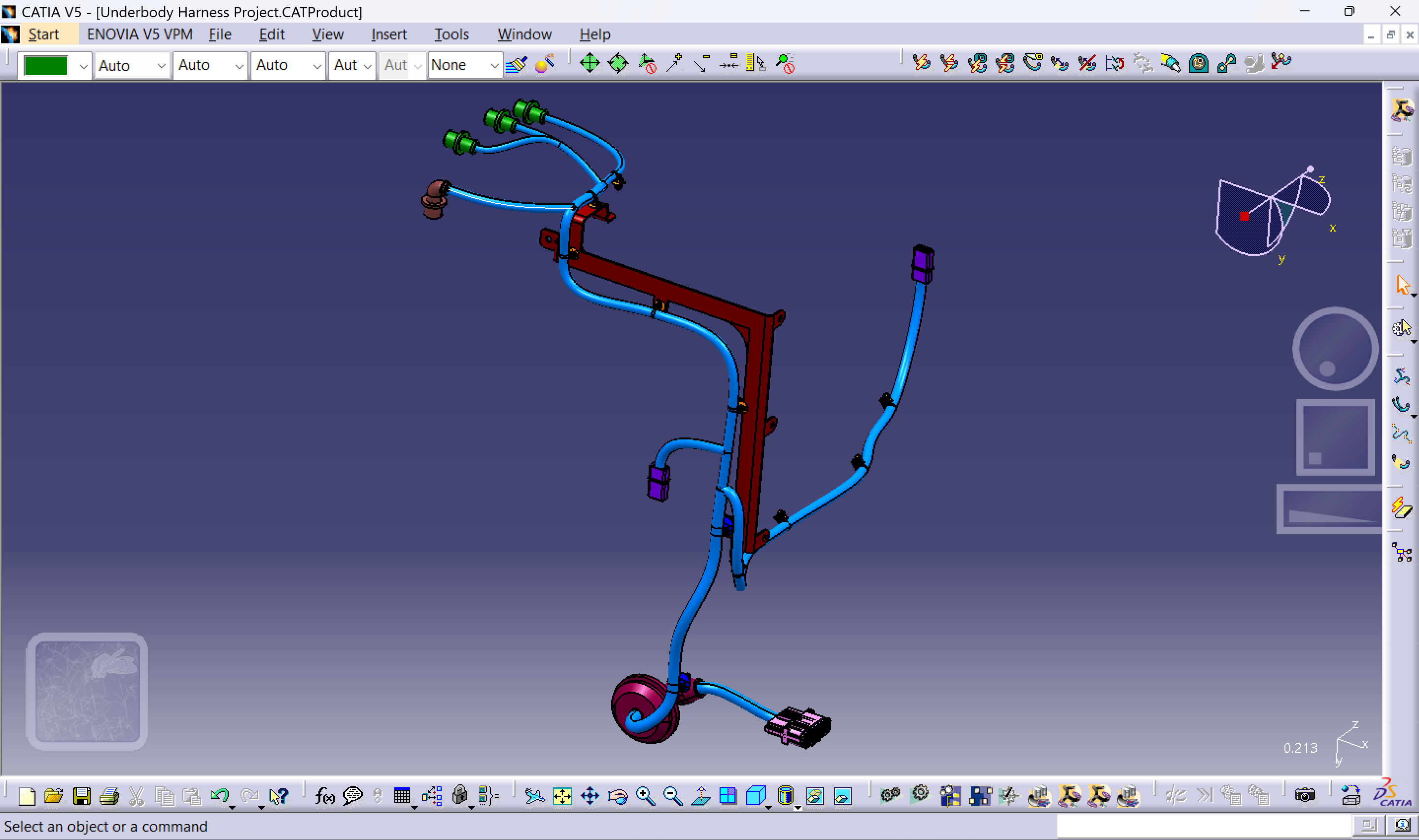The width and height of the screenshot is (1419, 840).
Task: Toggle the Rotate hand view mode icon
Action: tap(617, 796)
